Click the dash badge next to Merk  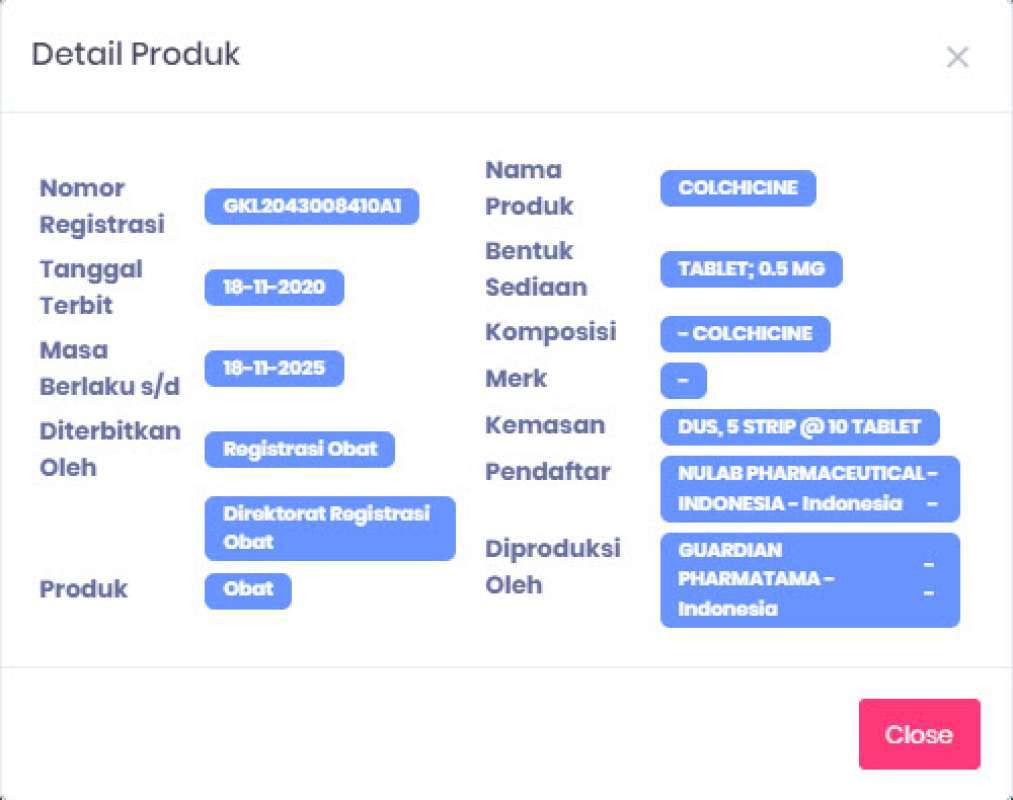pos(683,381)
